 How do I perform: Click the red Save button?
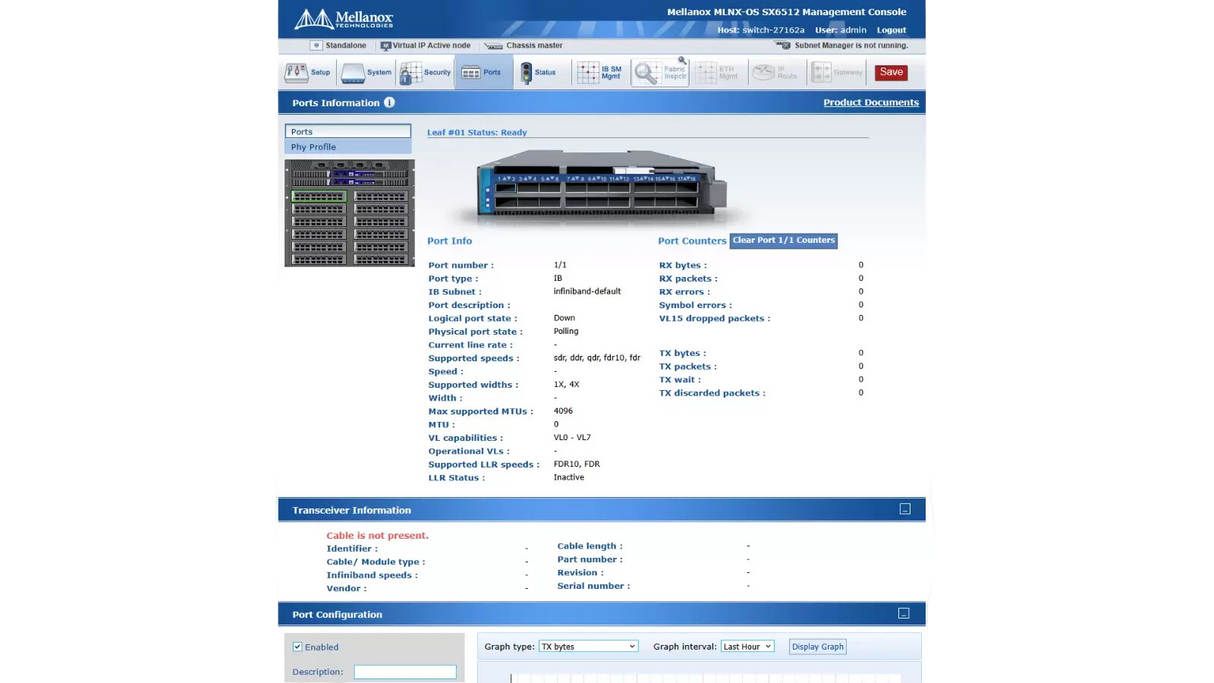pos(891,72)
